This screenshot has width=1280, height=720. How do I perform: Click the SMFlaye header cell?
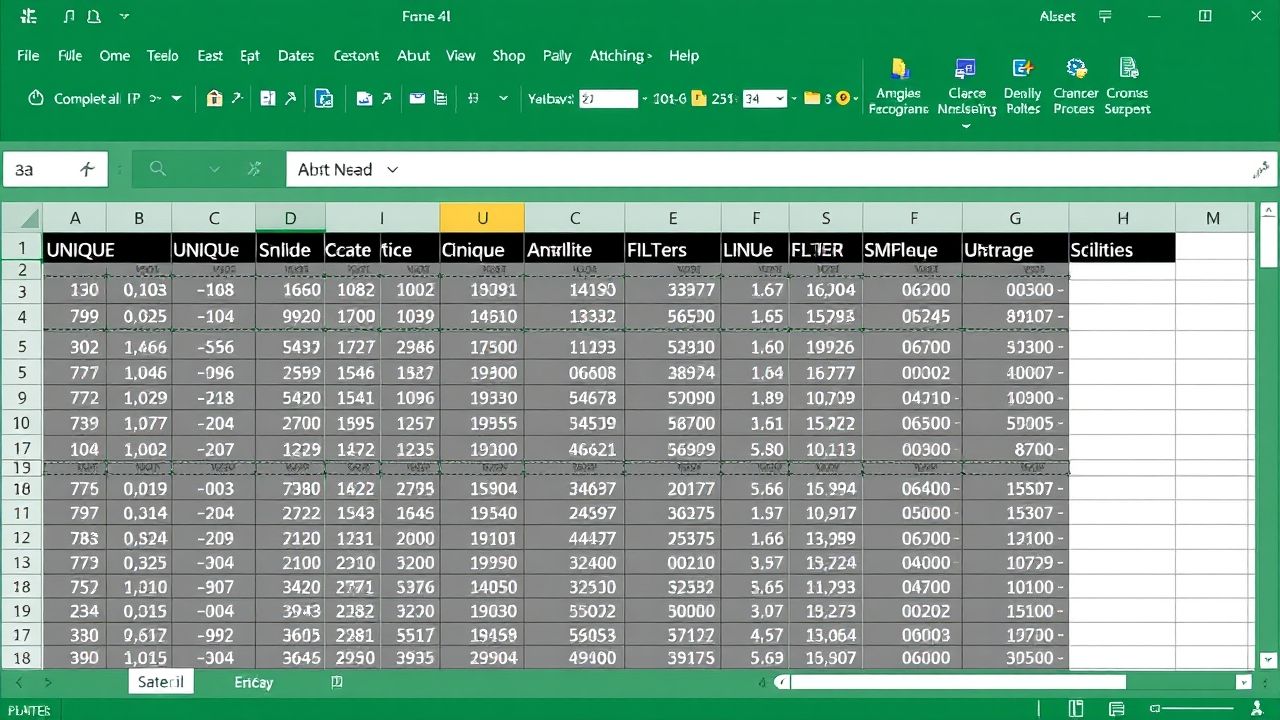[x=911, y=249]
